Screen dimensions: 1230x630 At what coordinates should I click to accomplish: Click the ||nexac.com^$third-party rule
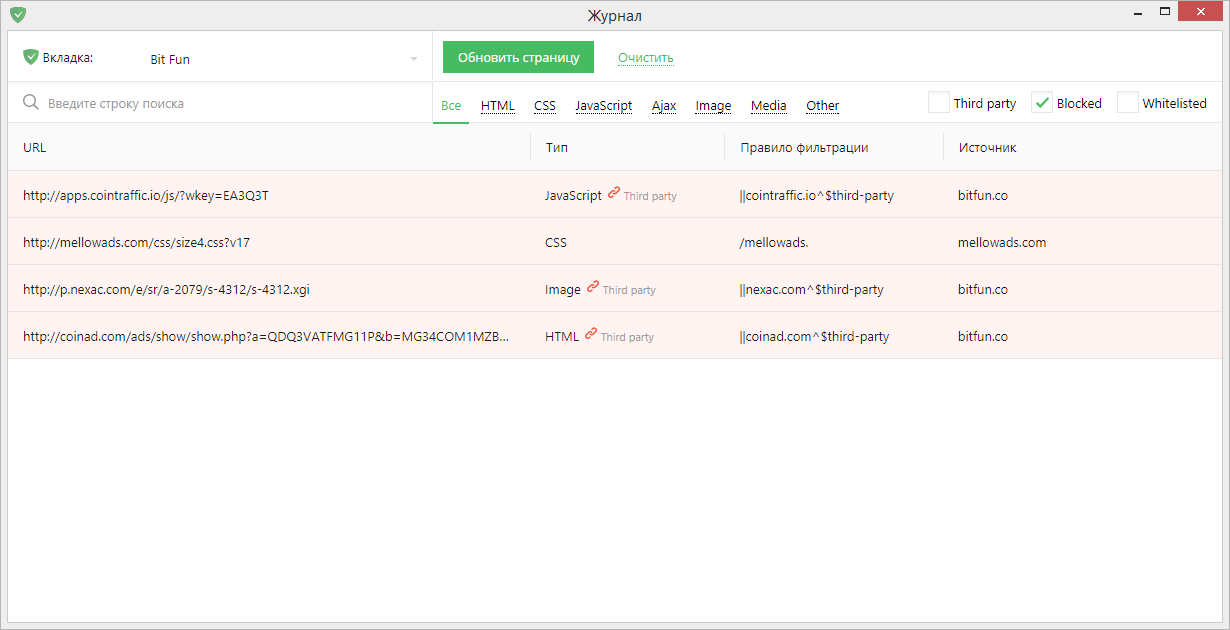(811, 289)
